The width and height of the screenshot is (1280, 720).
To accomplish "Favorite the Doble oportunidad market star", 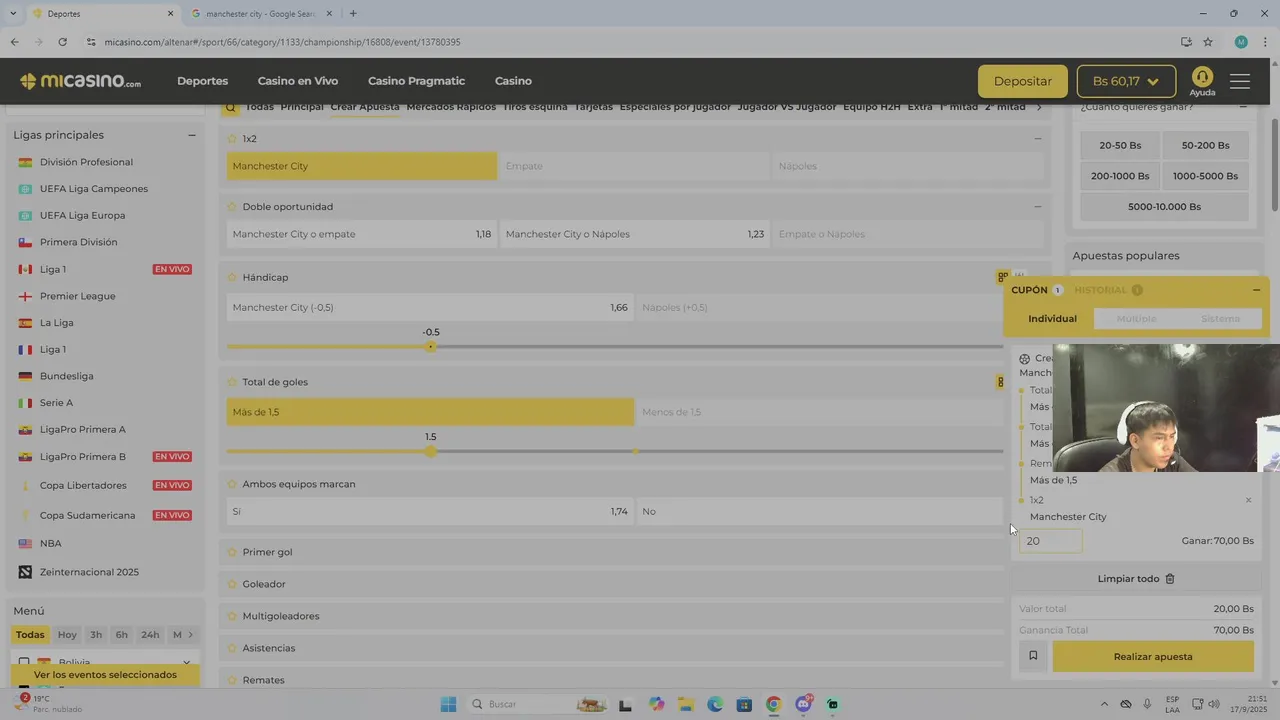I will point(232,207).
